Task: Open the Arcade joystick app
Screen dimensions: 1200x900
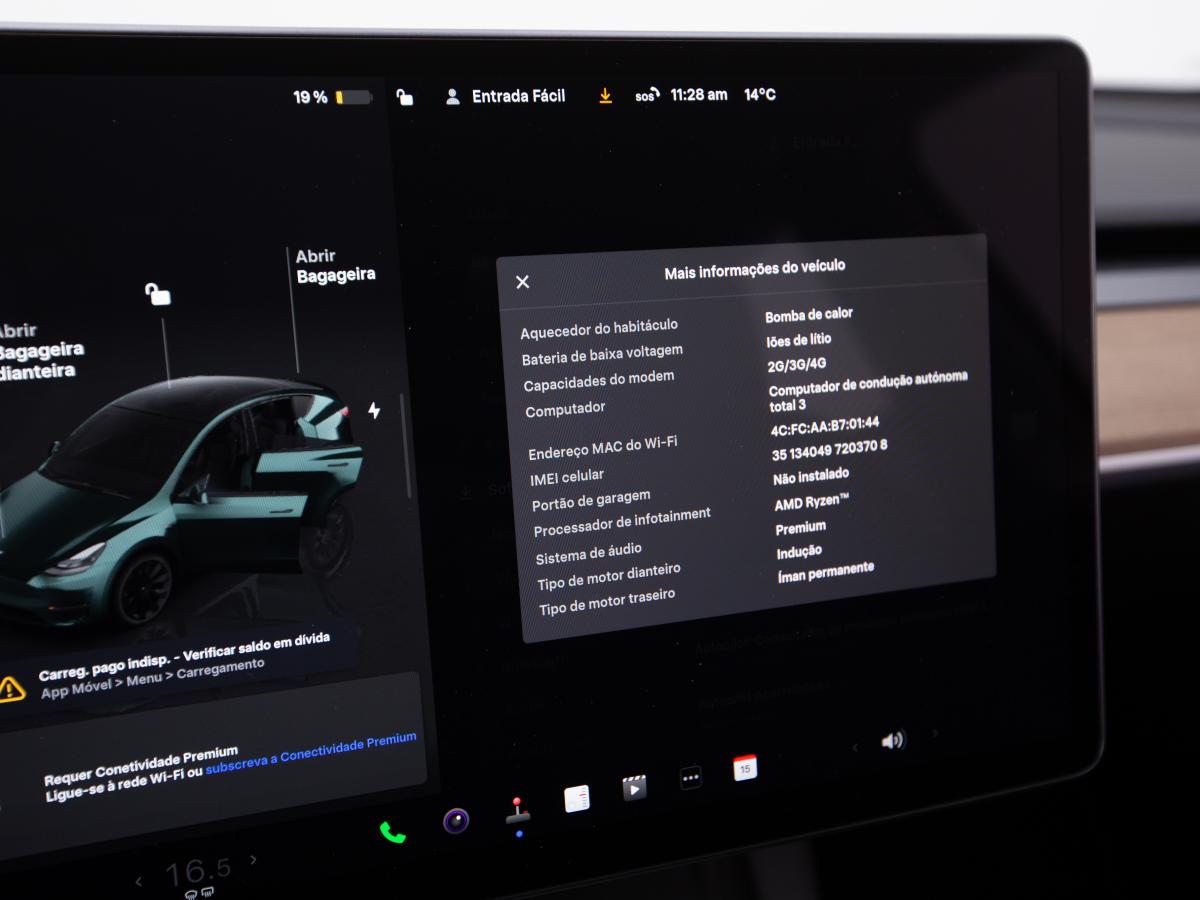Action: pyautogui.click(x=517, y=812)
